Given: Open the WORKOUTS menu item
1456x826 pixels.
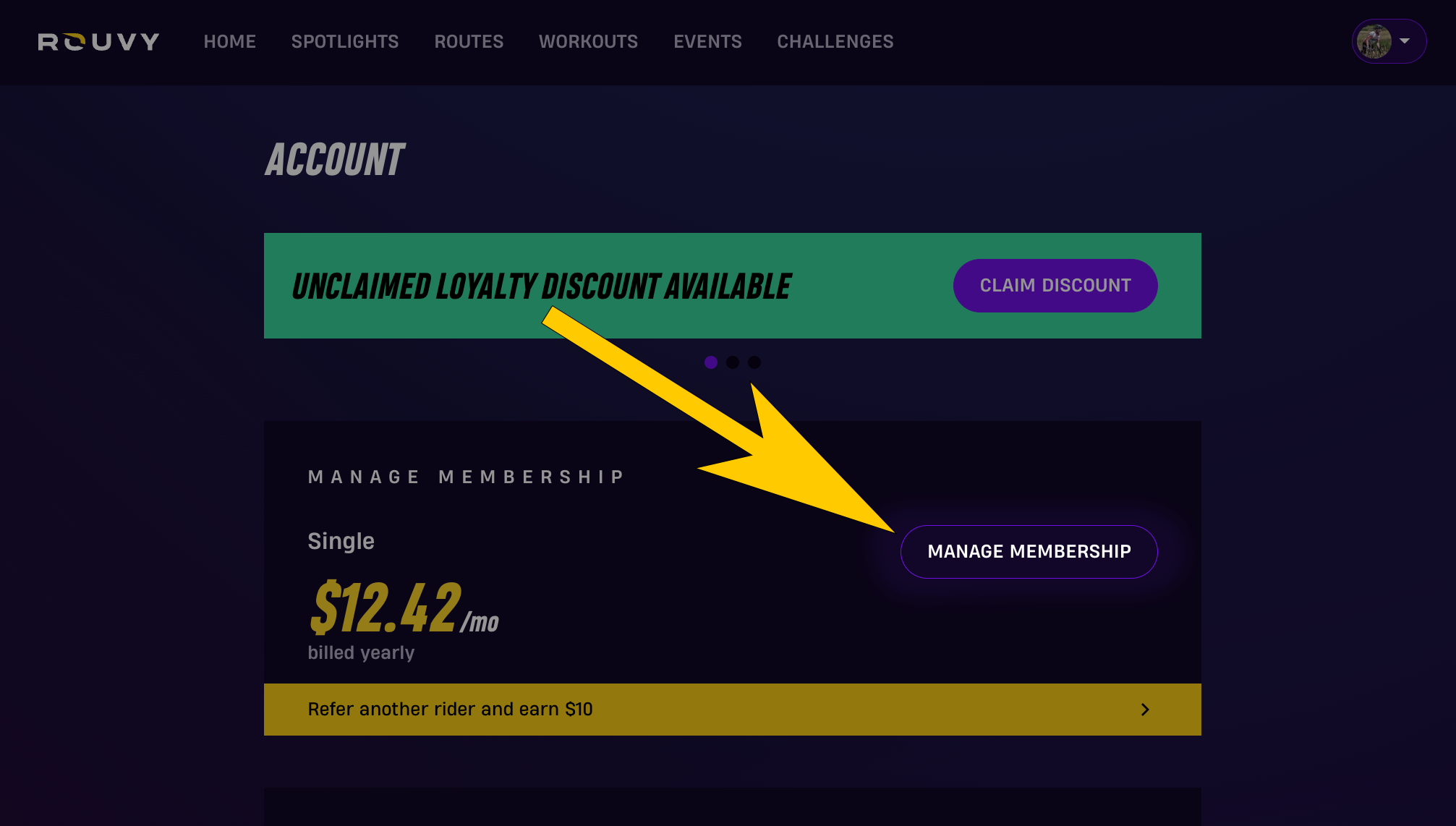Looking at the screenshot, I should pos(588,42).
